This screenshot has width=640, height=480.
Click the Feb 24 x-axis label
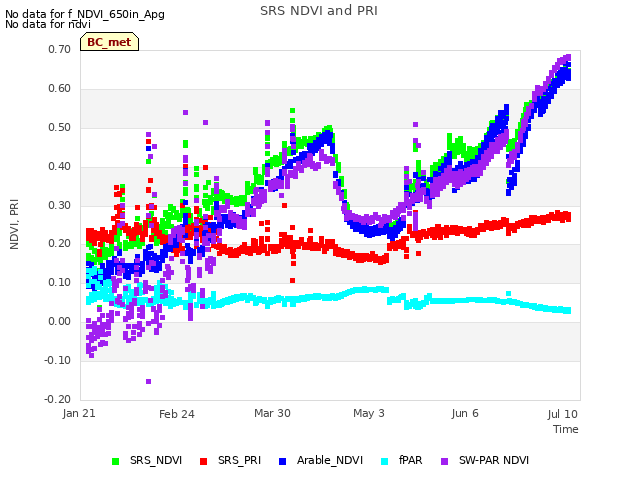coord(177,414)
